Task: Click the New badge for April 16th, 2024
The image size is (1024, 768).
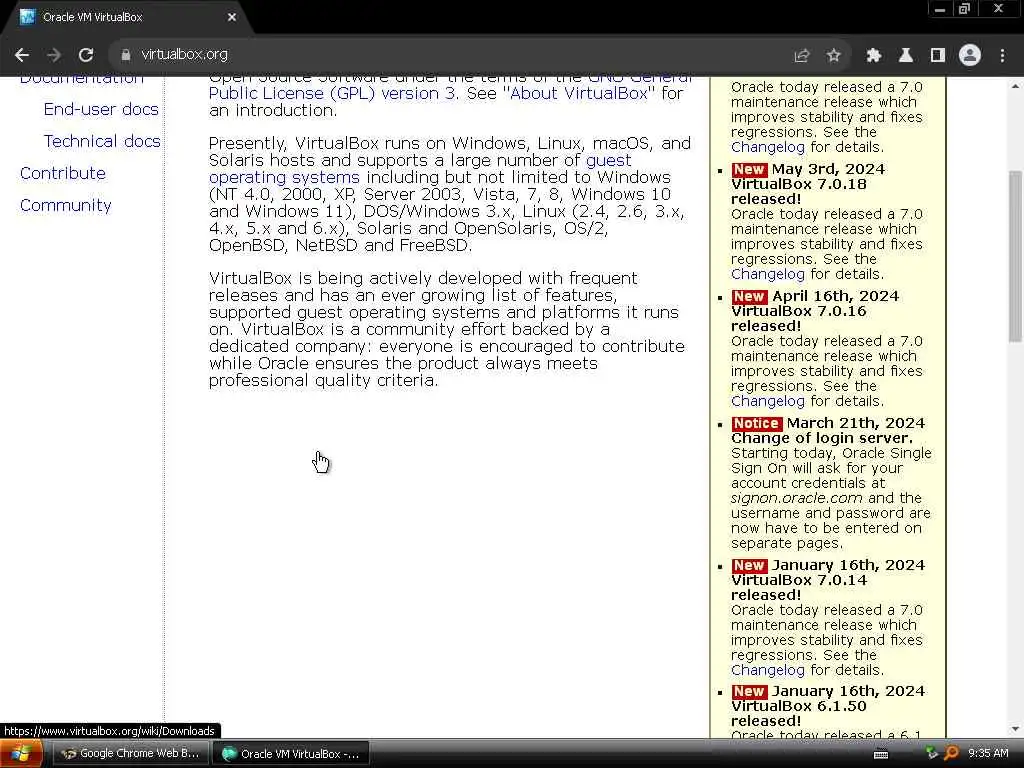Action: coord(748,296)
